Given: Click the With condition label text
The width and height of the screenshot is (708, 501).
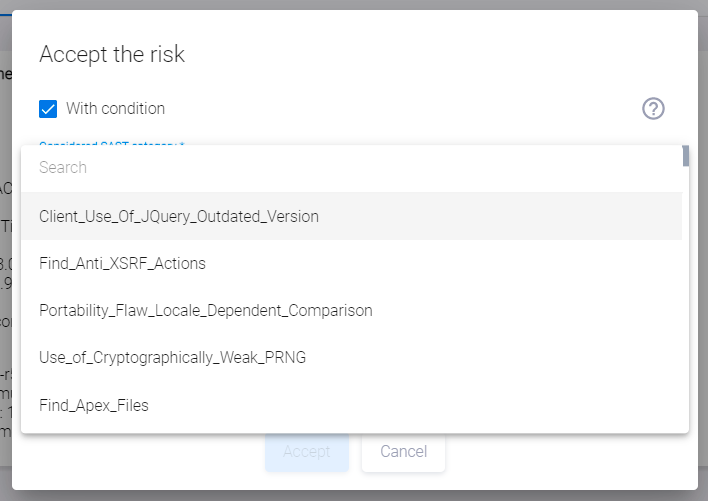Looking at the screenshot, I should [115, 109].
